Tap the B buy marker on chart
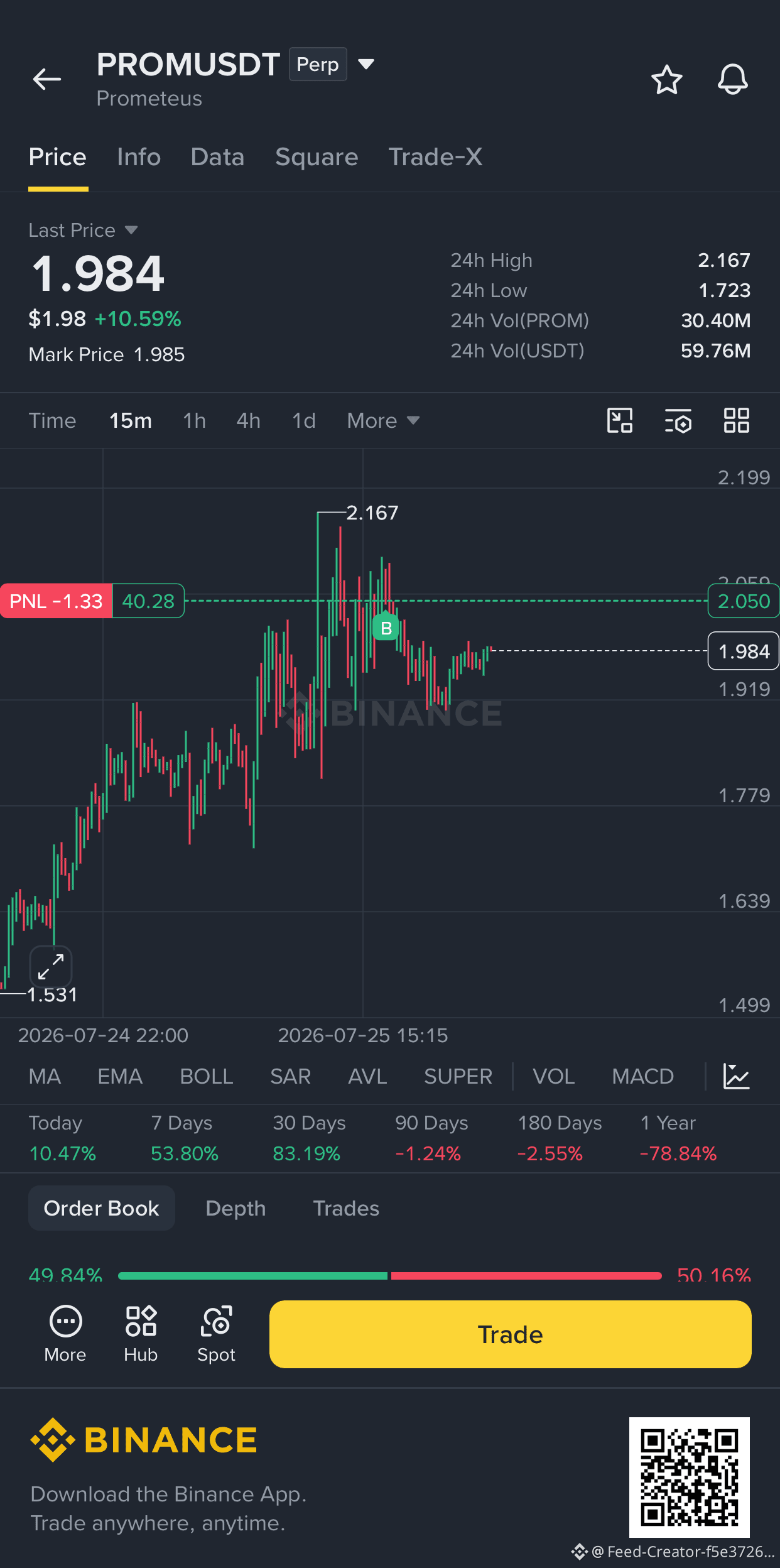Image resolution: width=780 pixels, height=1568 pixels. tap(386, 627)
